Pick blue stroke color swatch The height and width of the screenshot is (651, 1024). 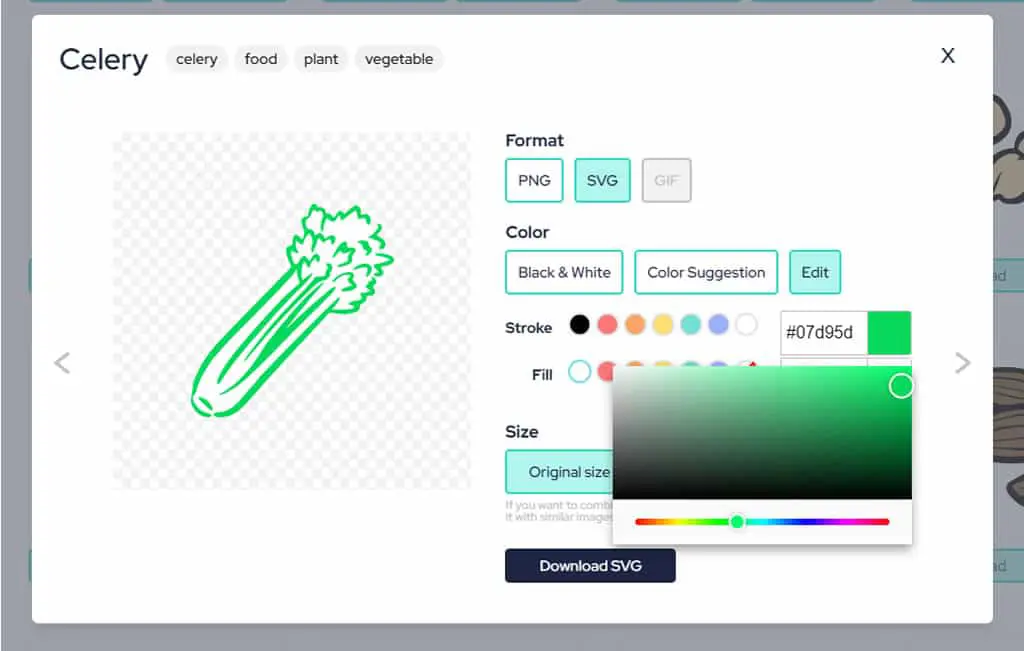click(718, 325)
